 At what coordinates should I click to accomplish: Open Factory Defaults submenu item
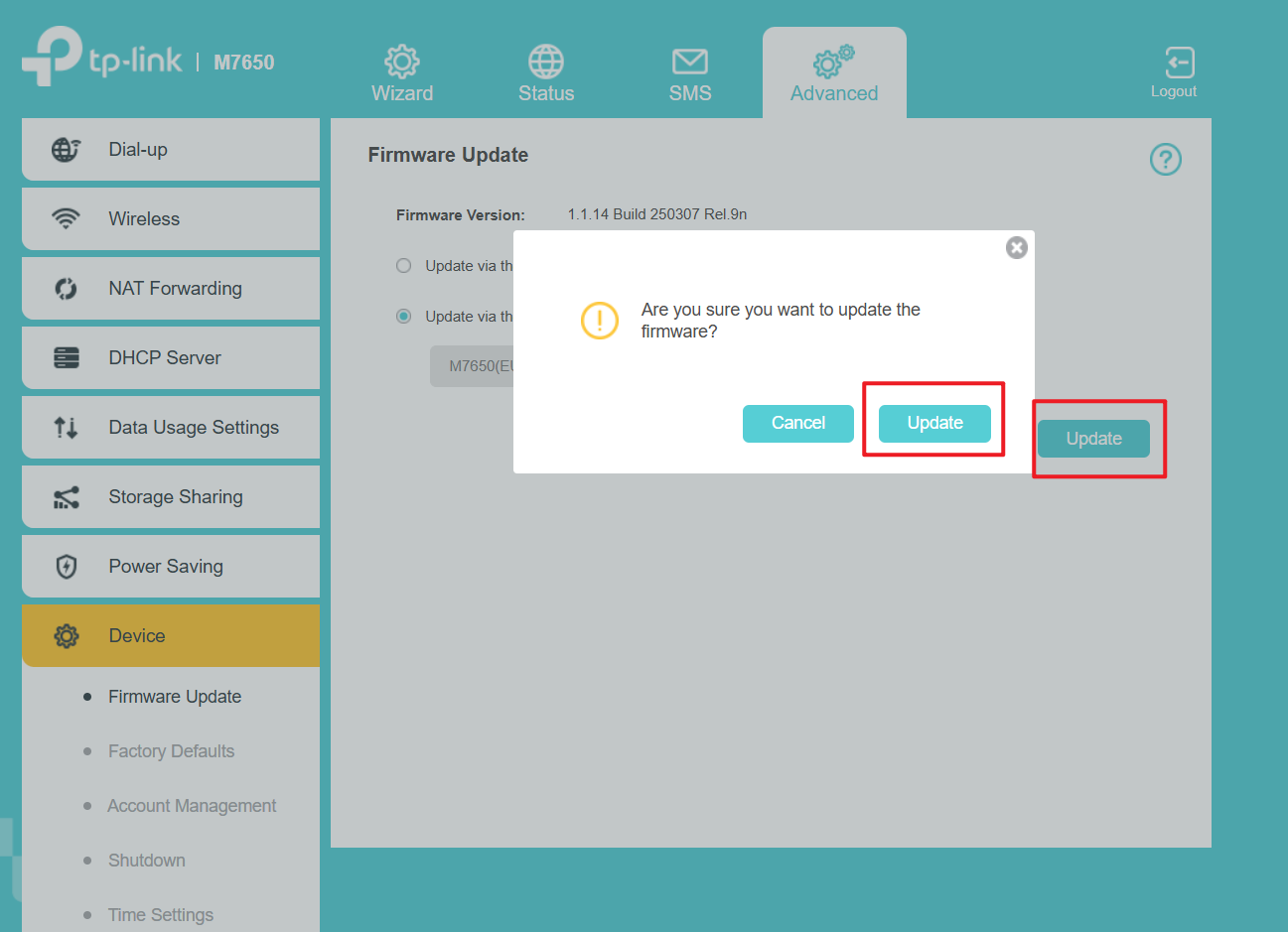point(171,751)
